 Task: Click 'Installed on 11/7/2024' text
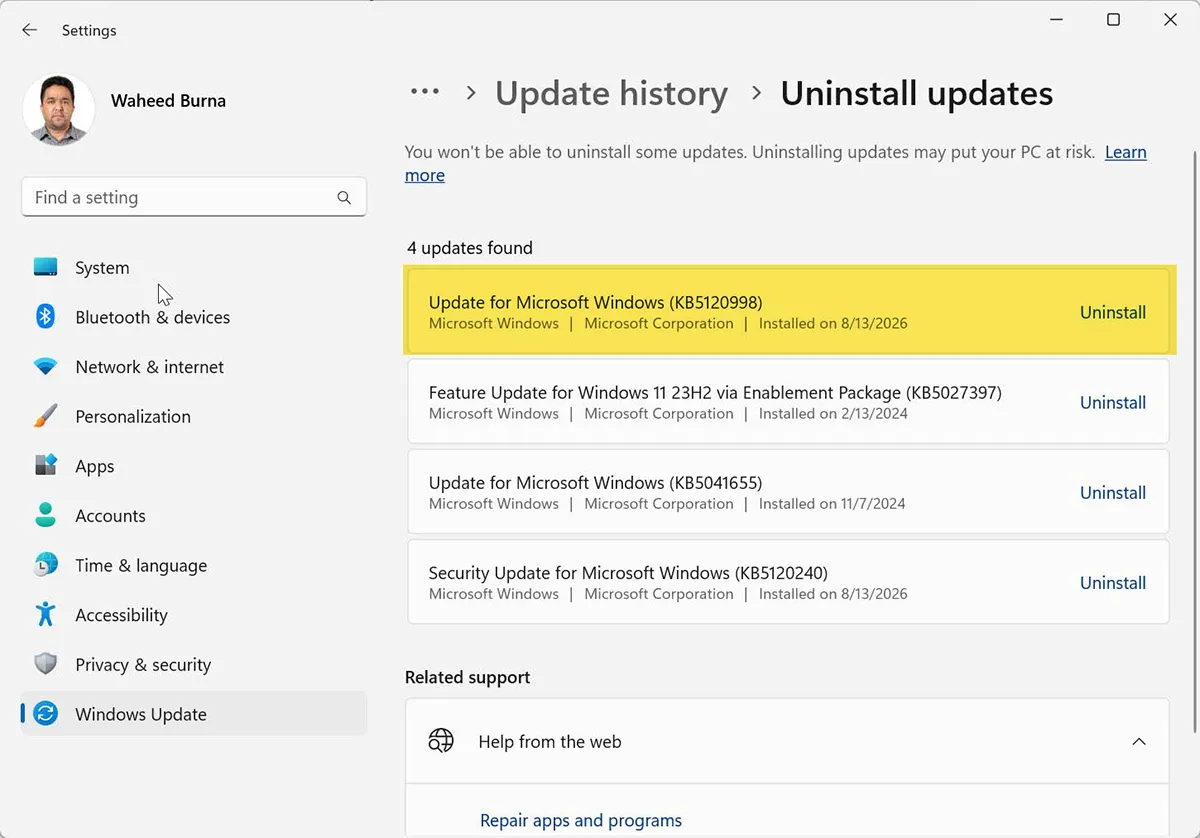832,503
